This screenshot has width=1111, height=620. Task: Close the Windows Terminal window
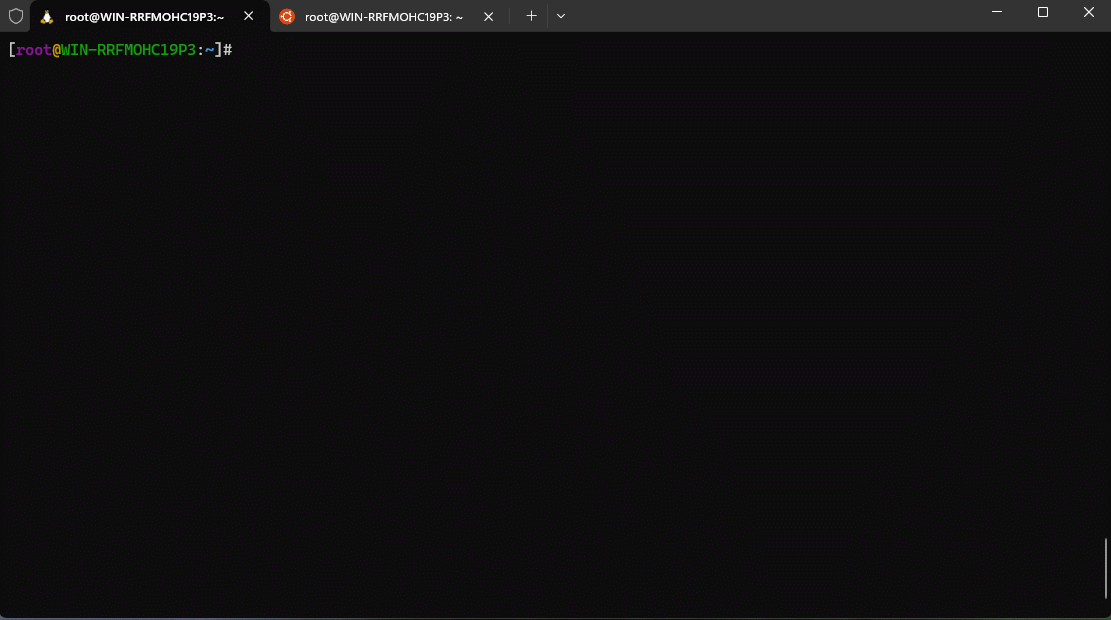1089,13
